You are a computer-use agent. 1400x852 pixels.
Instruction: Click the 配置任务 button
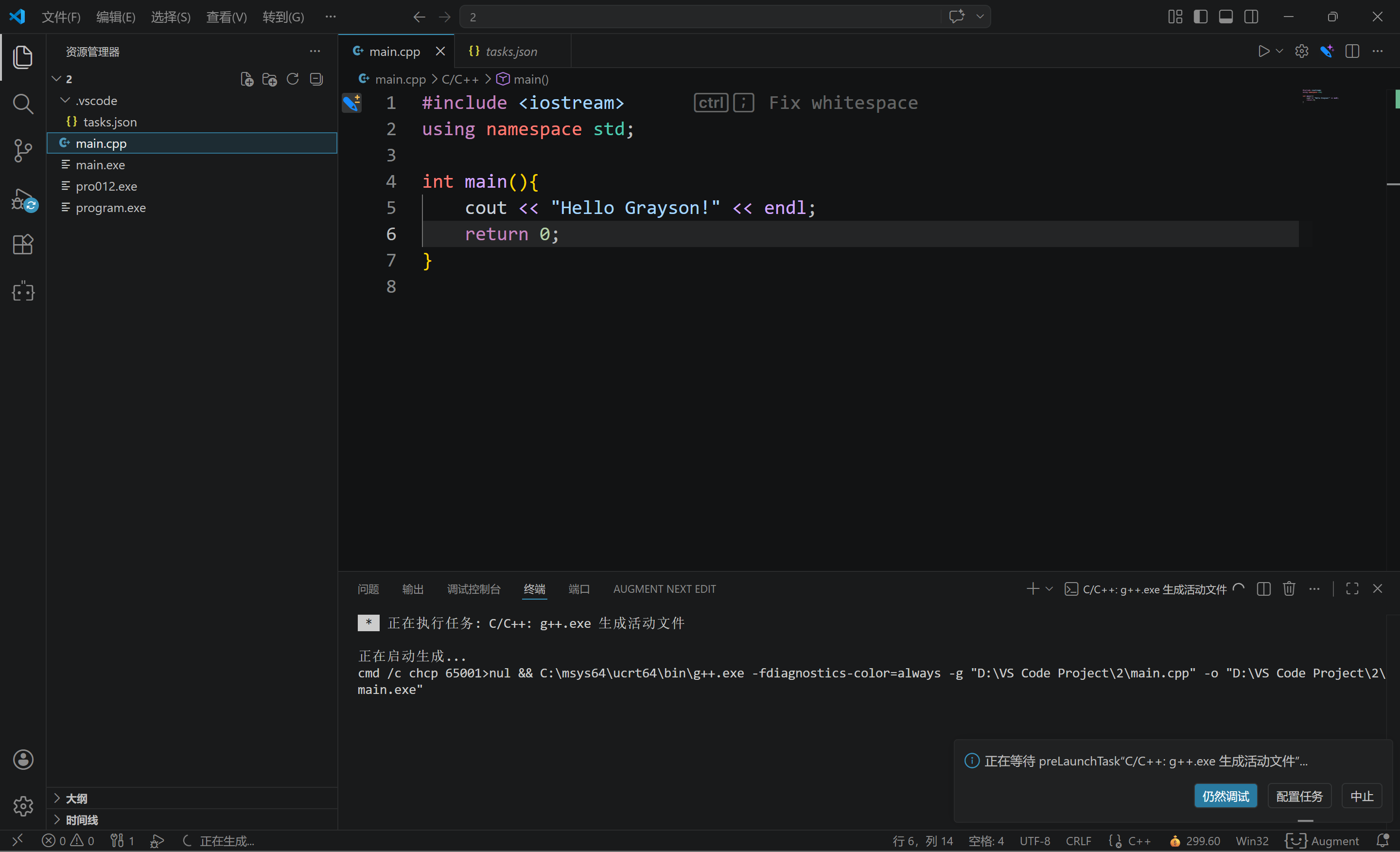(1299, 796)
